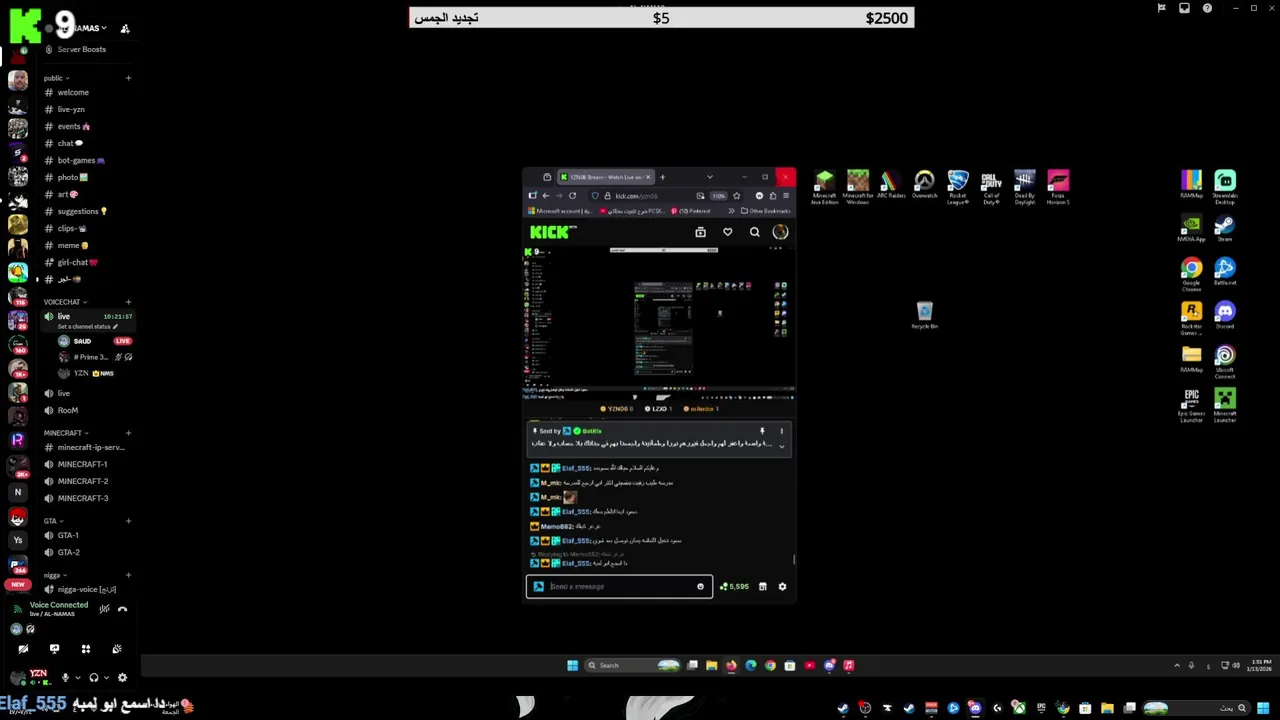Disconnect from the voice channel

122,609
